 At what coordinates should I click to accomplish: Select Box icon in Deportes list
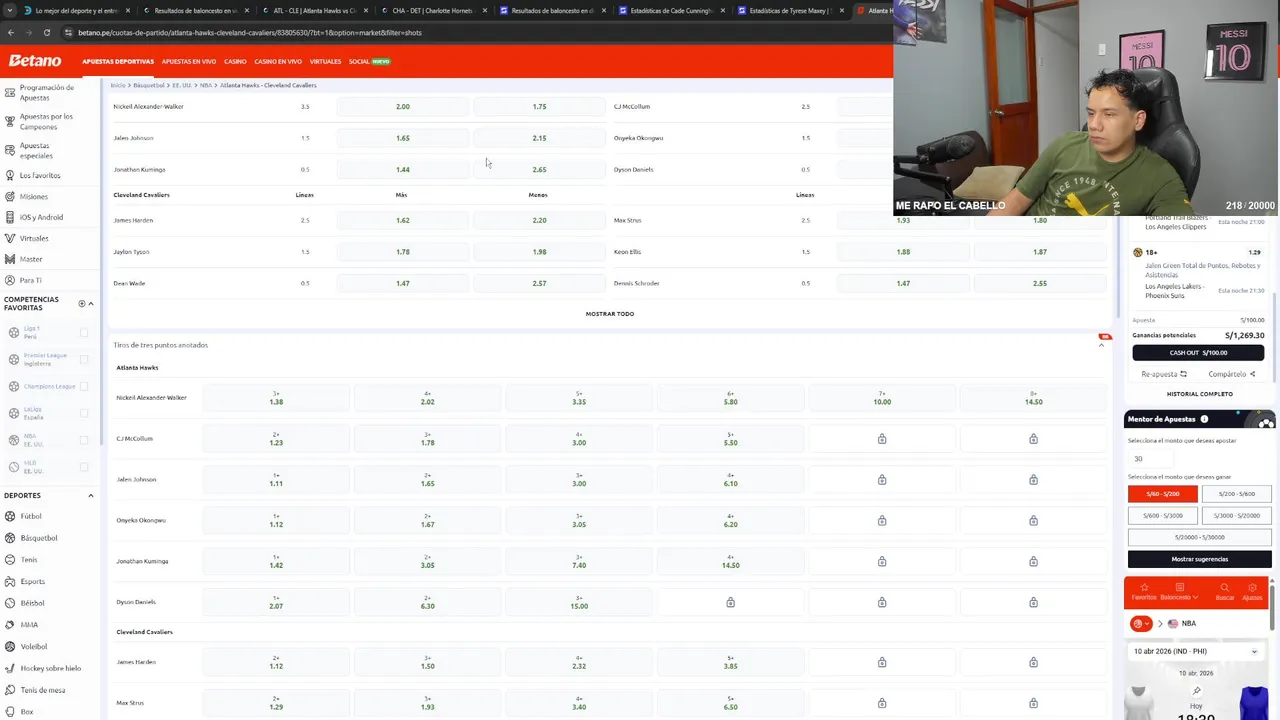click(9, 712)
